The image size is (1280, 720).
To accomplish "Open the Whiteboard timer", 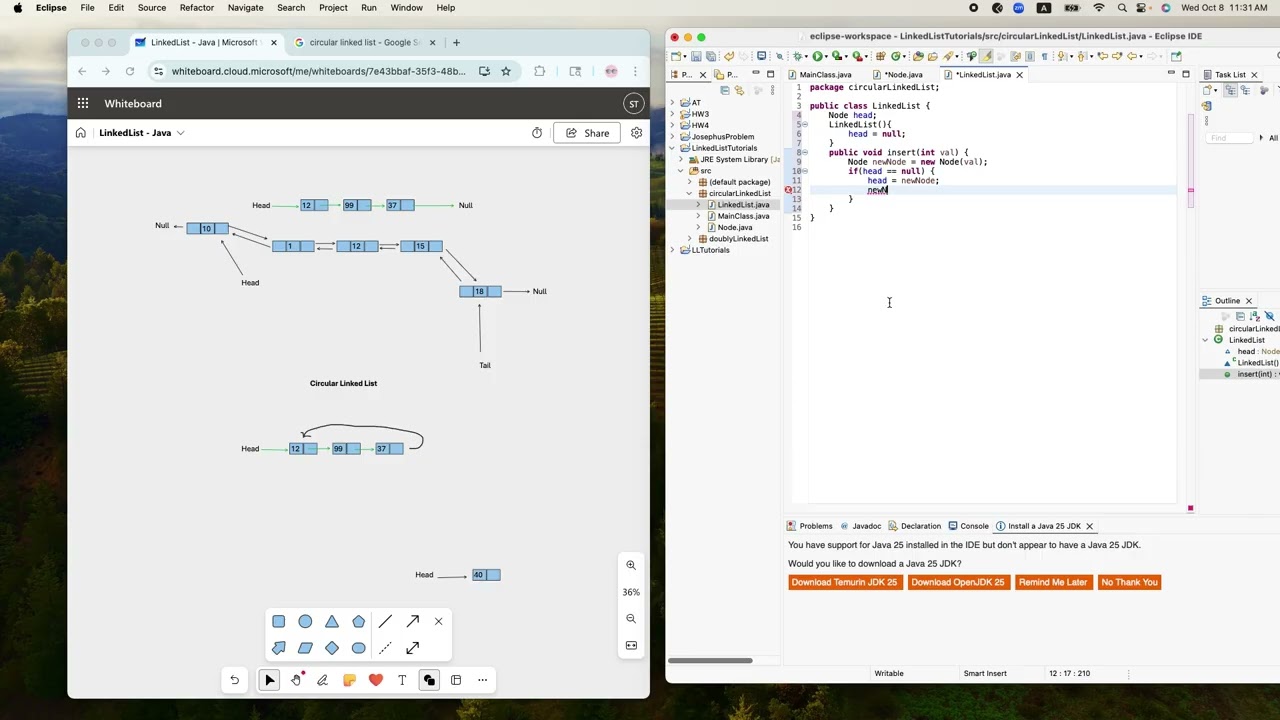I will point(537,133).
